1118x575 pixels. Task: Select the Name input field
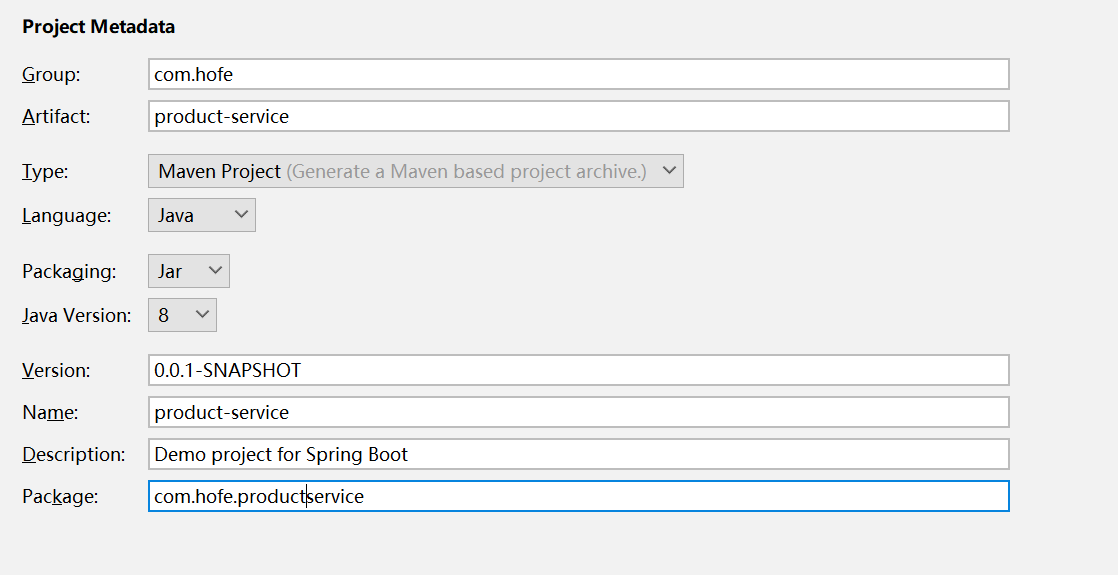point(578,412)
